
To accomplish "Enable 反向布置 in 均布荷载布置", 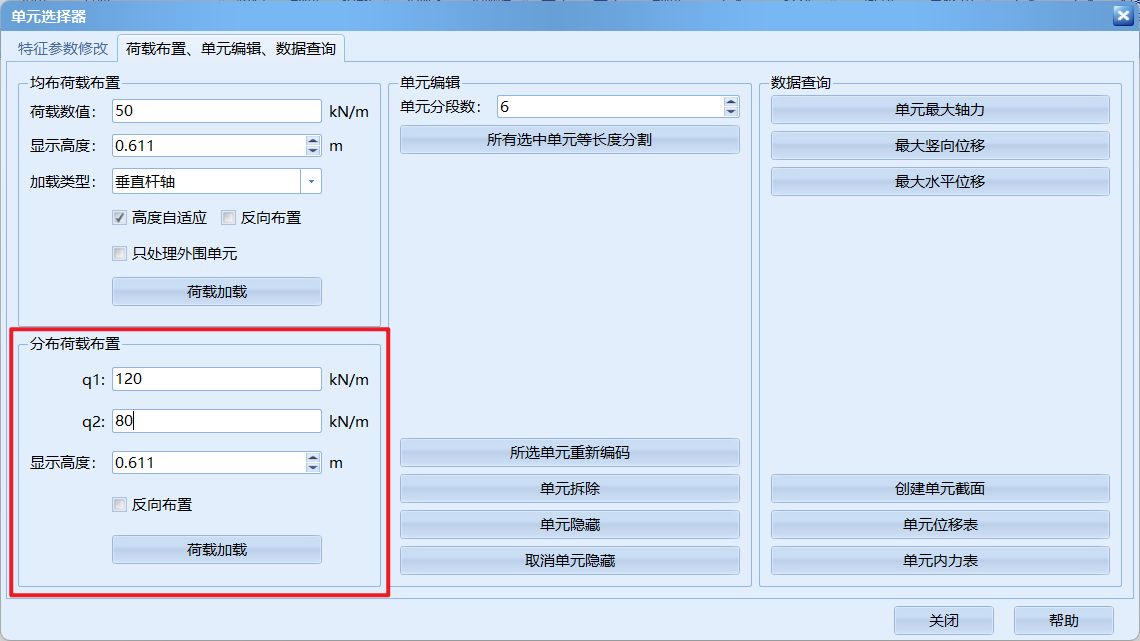I will pyautogui.click(x=229, y=217).
